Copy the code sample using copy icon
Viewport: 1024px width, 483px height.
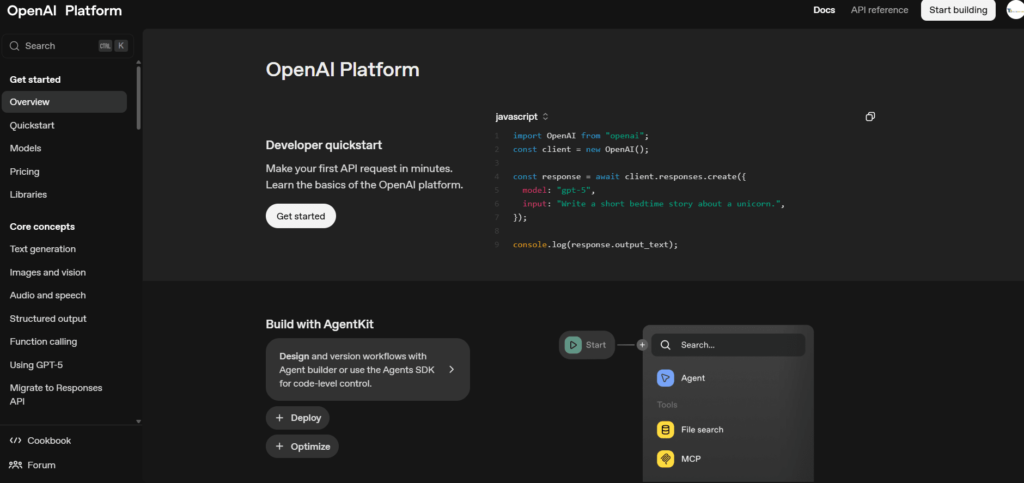[x=870, y=117]
